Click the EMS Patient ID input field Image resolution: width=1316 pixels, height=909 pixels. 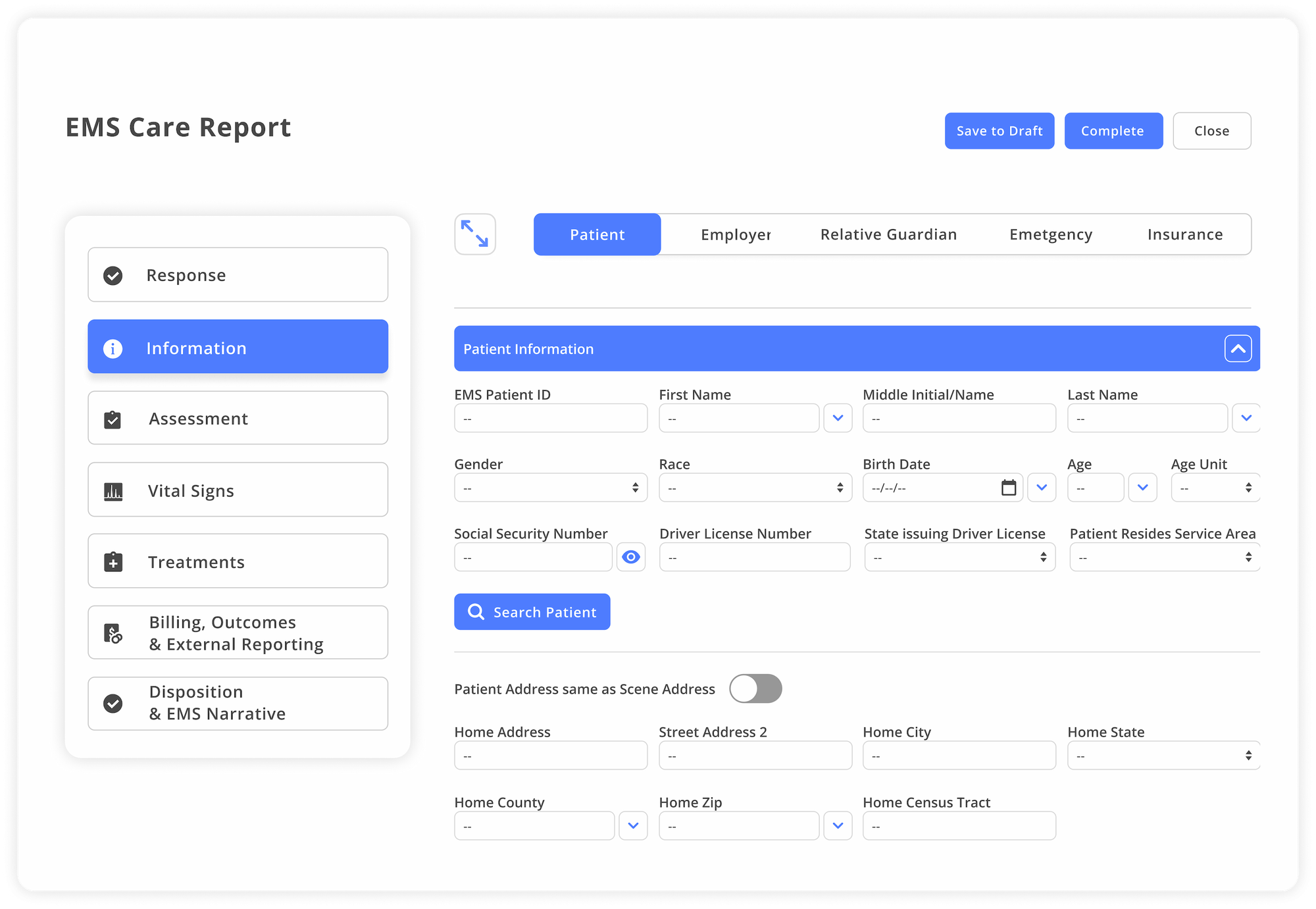[550, 419]
